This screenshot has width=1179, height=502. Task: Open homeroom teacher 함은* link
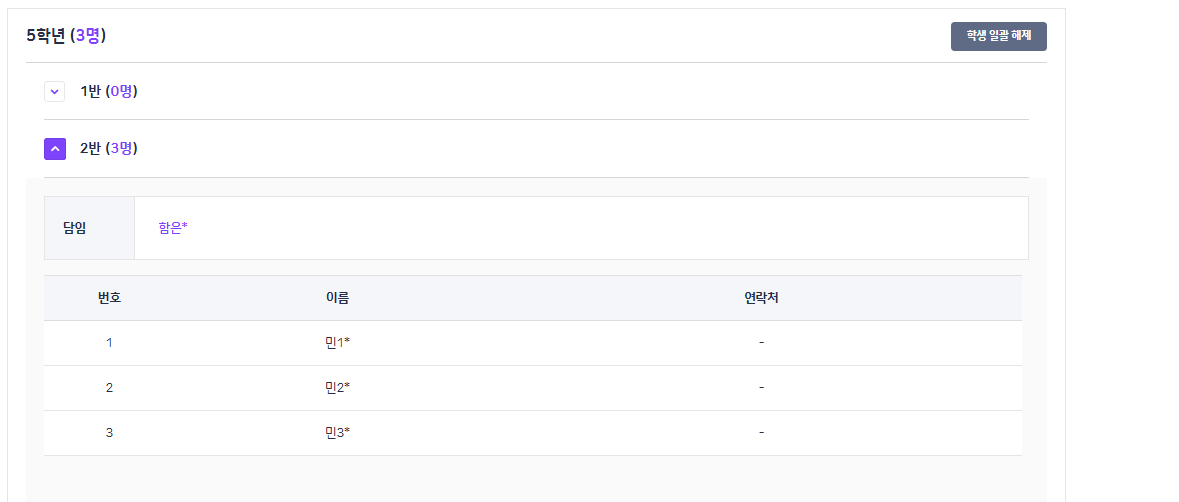point(173,228)
